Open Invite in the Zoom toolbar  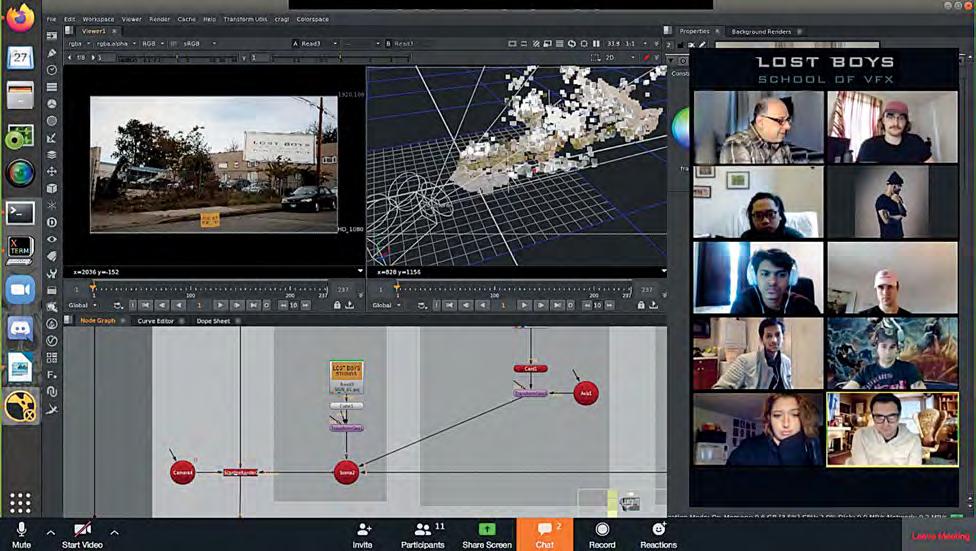(363, 535)
